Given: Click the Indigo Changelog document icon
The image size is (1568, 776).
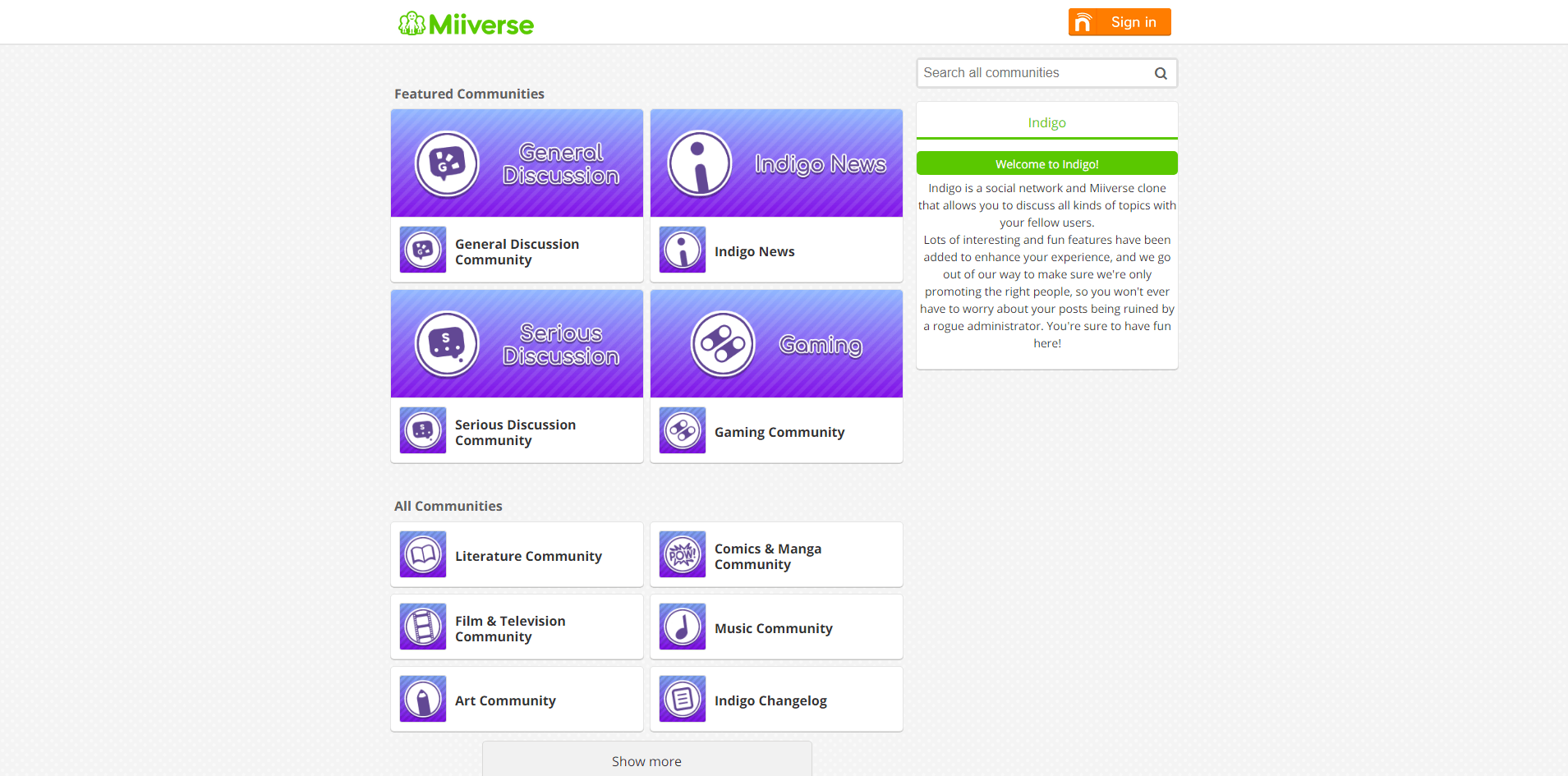Looking at the screenshot, I should (683, 699).
